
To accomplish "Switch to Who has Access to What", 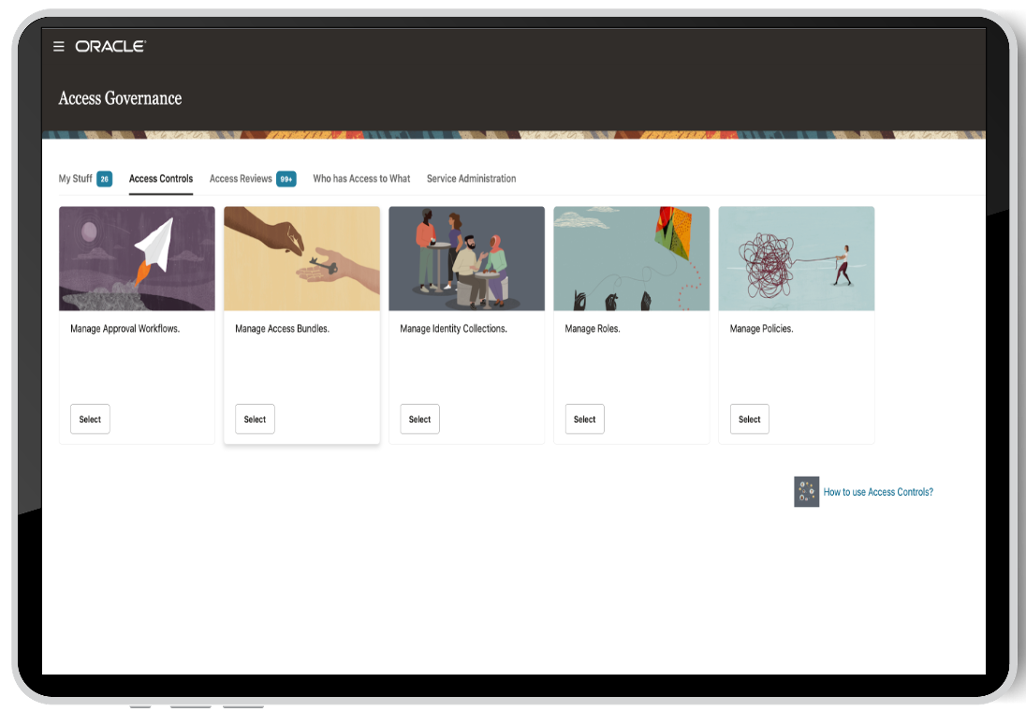I will (361, 178).
